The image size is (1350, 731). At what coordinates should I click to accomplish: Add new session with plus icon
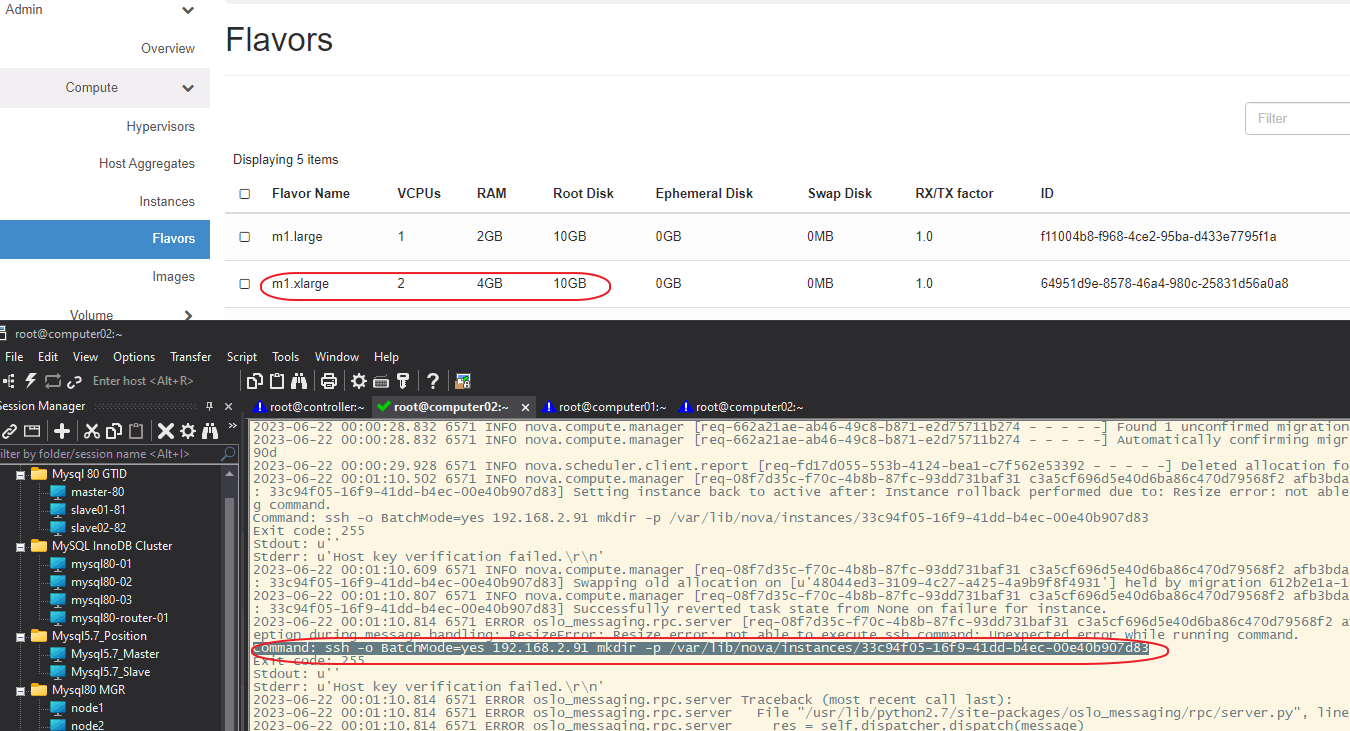tap(62, 431)
